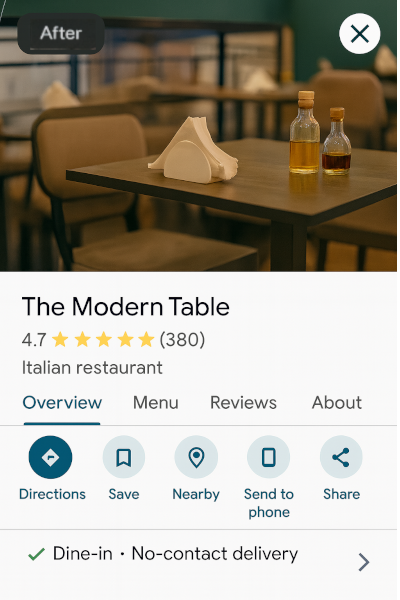Open the 380 reviews count link

[182, 339]
